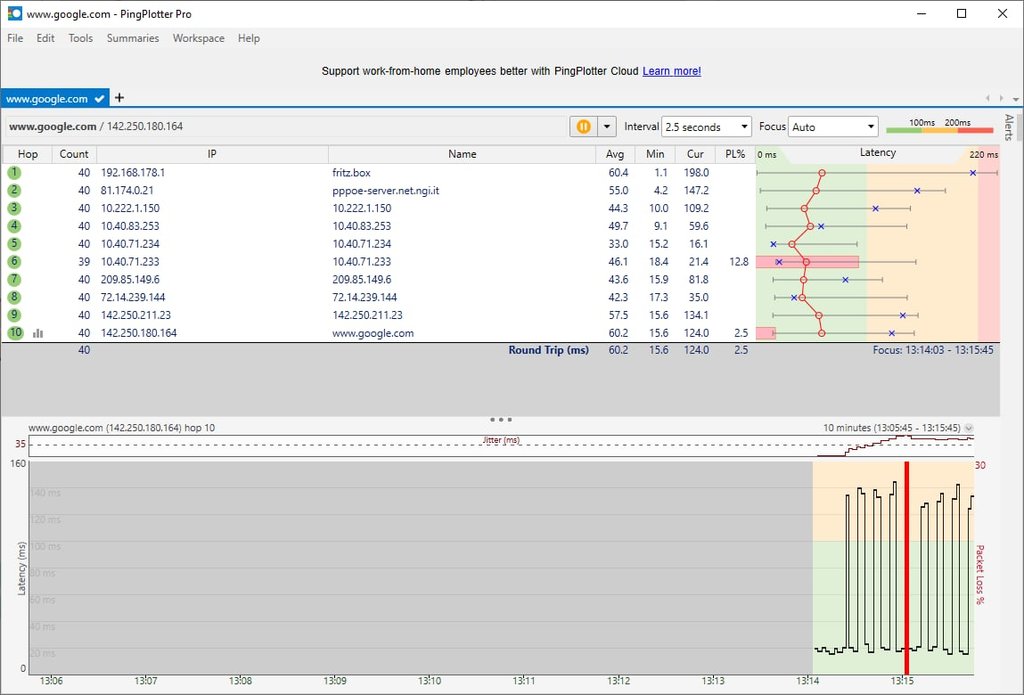Select IP cell 209.85.149.6
This screenshot has width=1024, height=695.
[129, 280]
